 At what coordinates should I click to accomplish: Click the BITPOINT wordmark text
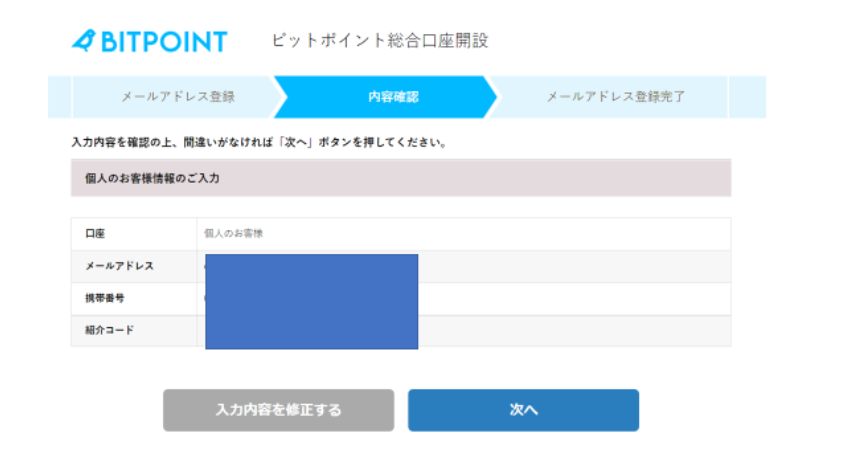164,42
